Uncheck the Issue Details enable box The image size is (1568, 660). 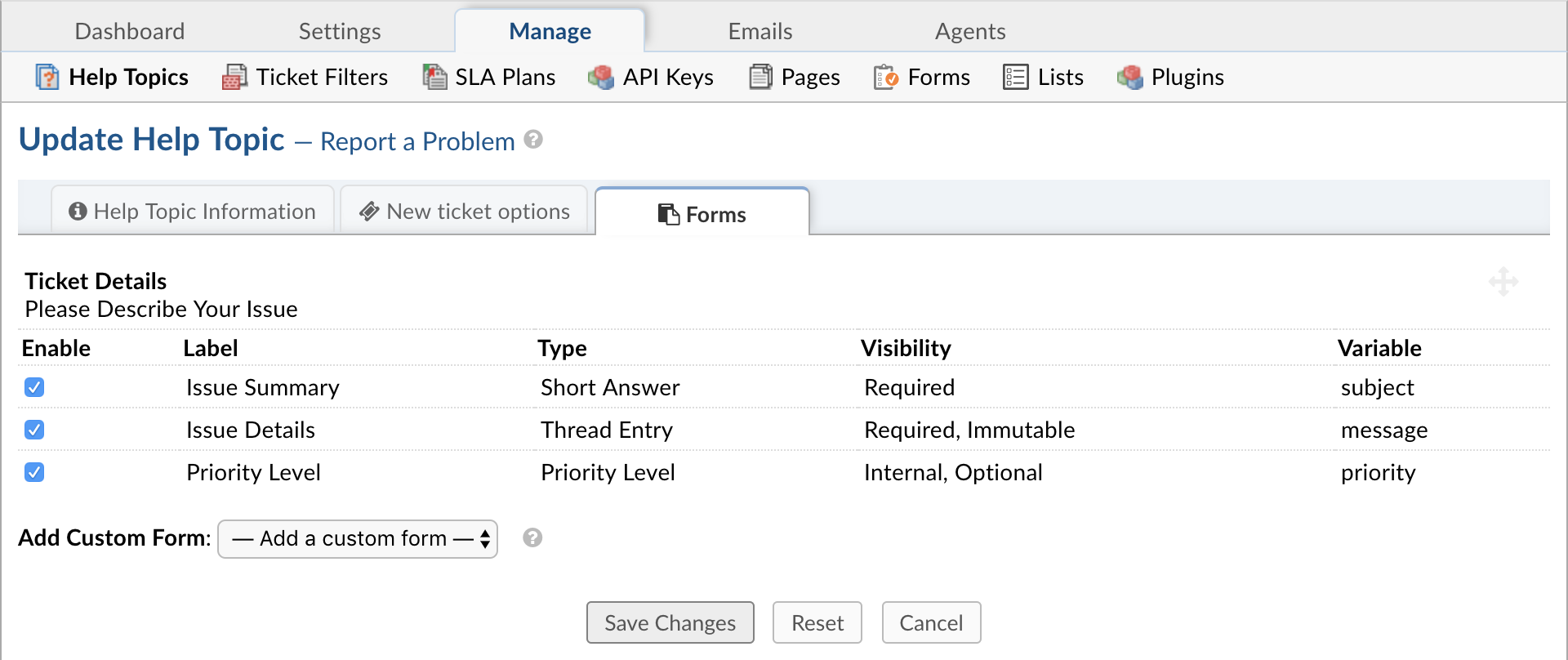point(34,430)
